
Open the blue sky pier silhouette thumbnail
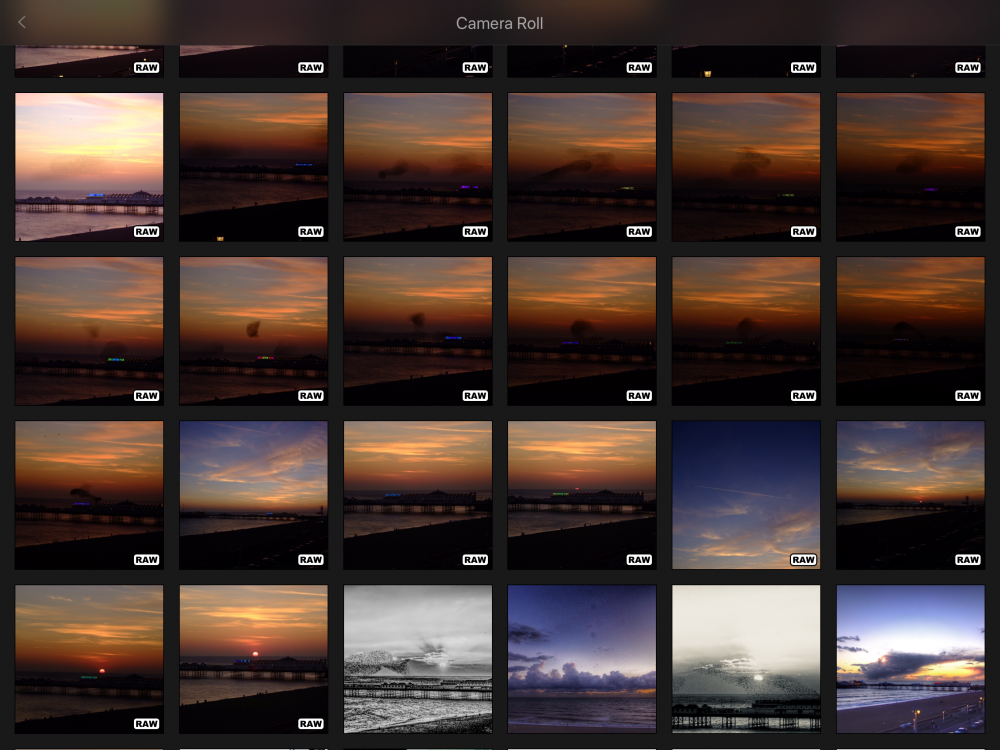(253, 490)
